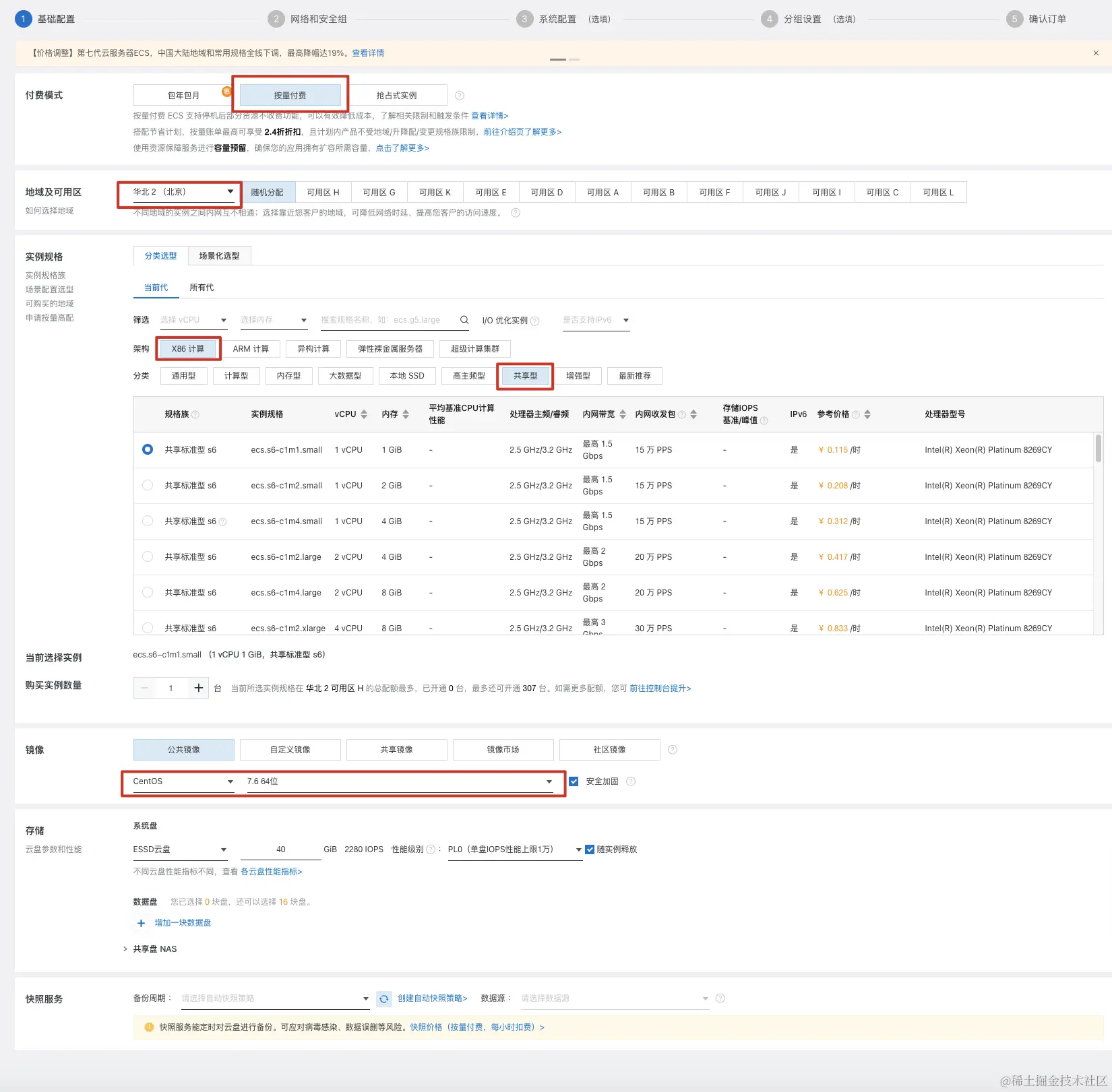Sort instance table by 内网带宽
The image size is (1112, 1092).
(623, 414)
